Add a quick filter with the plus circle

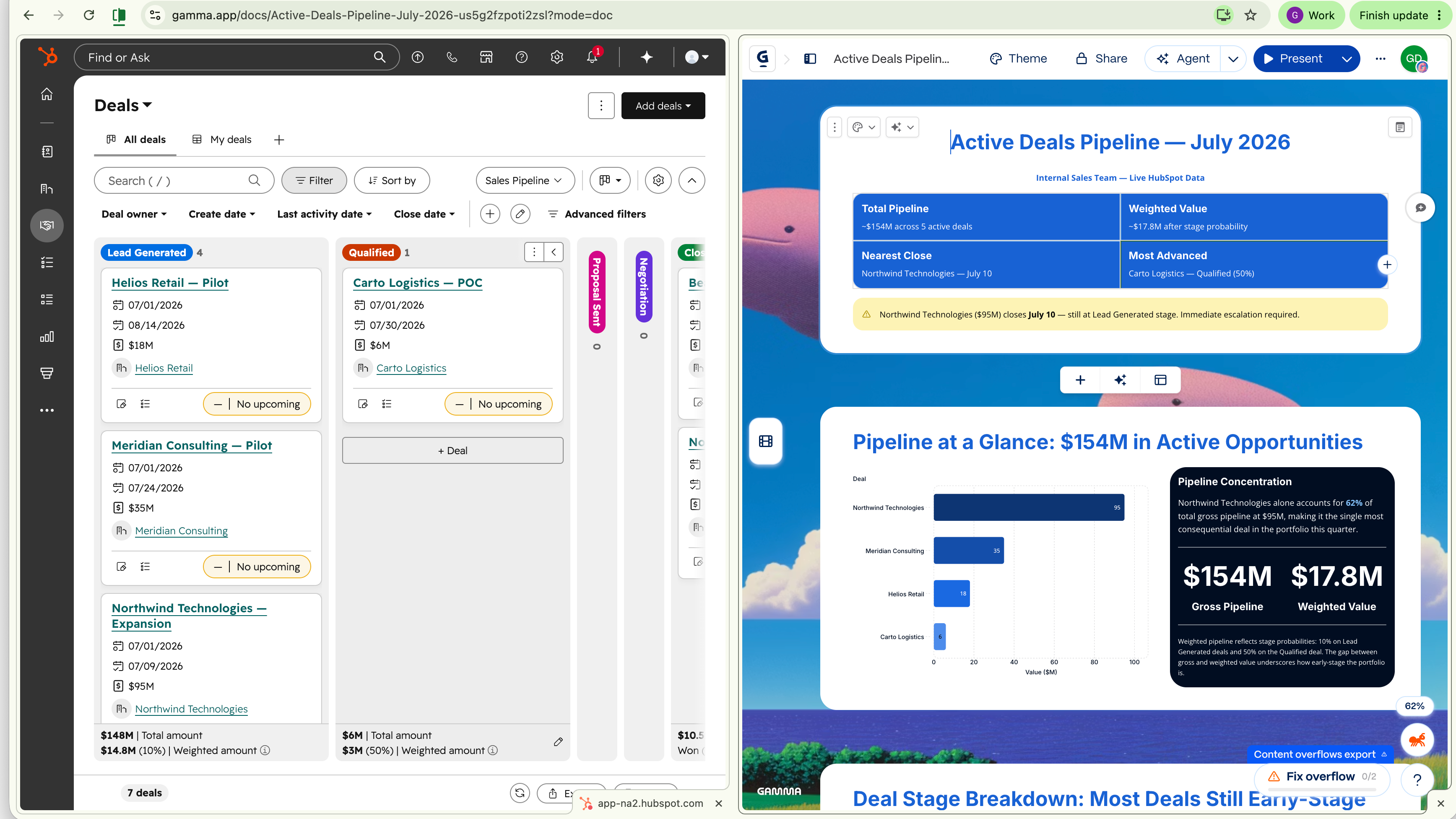click(x=490, y=214)
